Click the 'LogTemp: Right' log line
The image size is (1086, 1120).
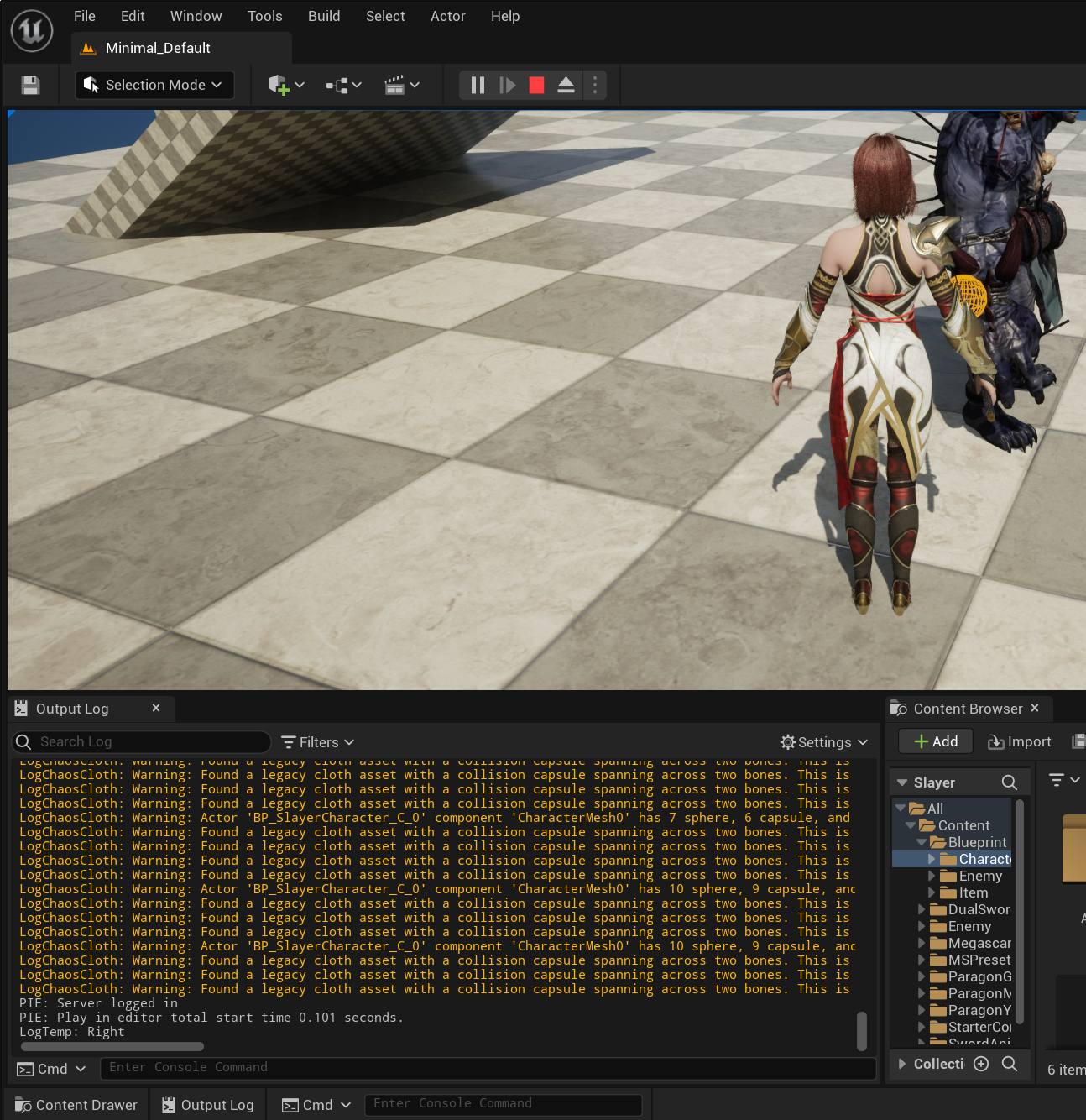pos(72,1032)
